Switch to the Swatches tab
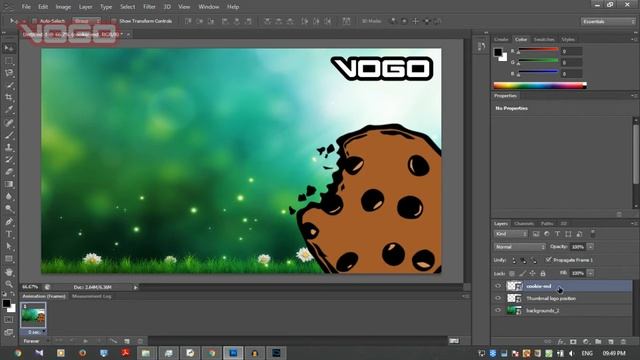The height and width of the screenshot is (360, 640). [x=544, y=40]
